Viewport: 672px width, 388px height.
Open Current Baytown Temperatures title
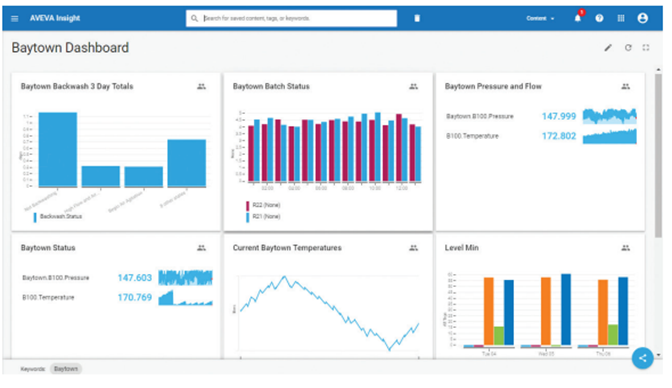pos(287,248)
